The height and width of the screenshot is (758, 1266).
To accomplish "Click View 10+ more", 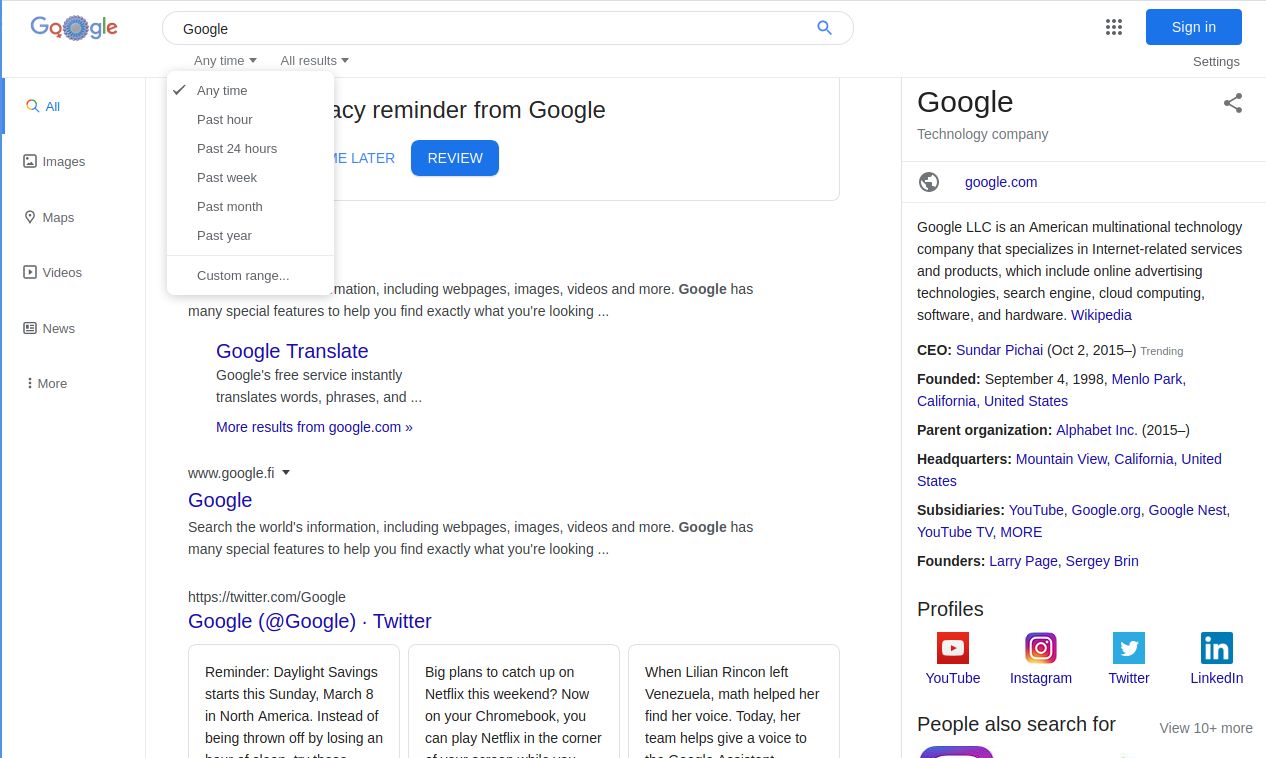I will (1206, 728).
